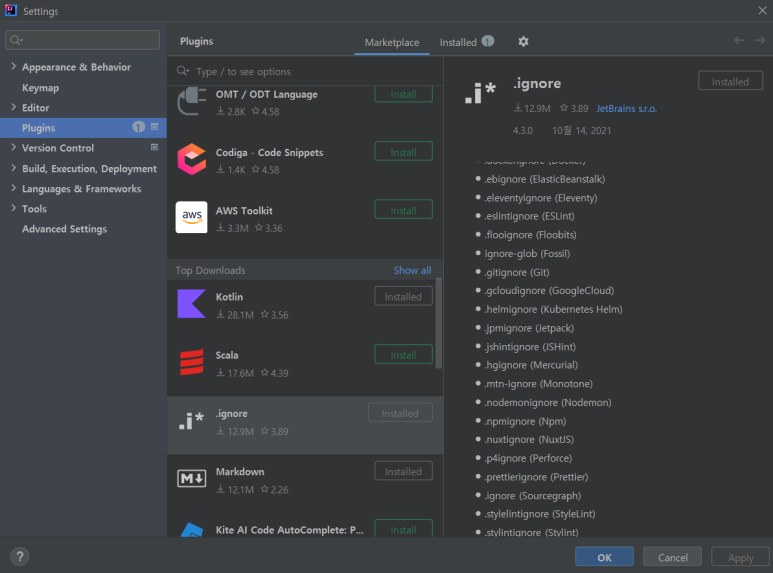Image resolution: width=773 pixels, height=573 pixels.
Task: Expand the Tools settings section
Action: coord(13,208)
